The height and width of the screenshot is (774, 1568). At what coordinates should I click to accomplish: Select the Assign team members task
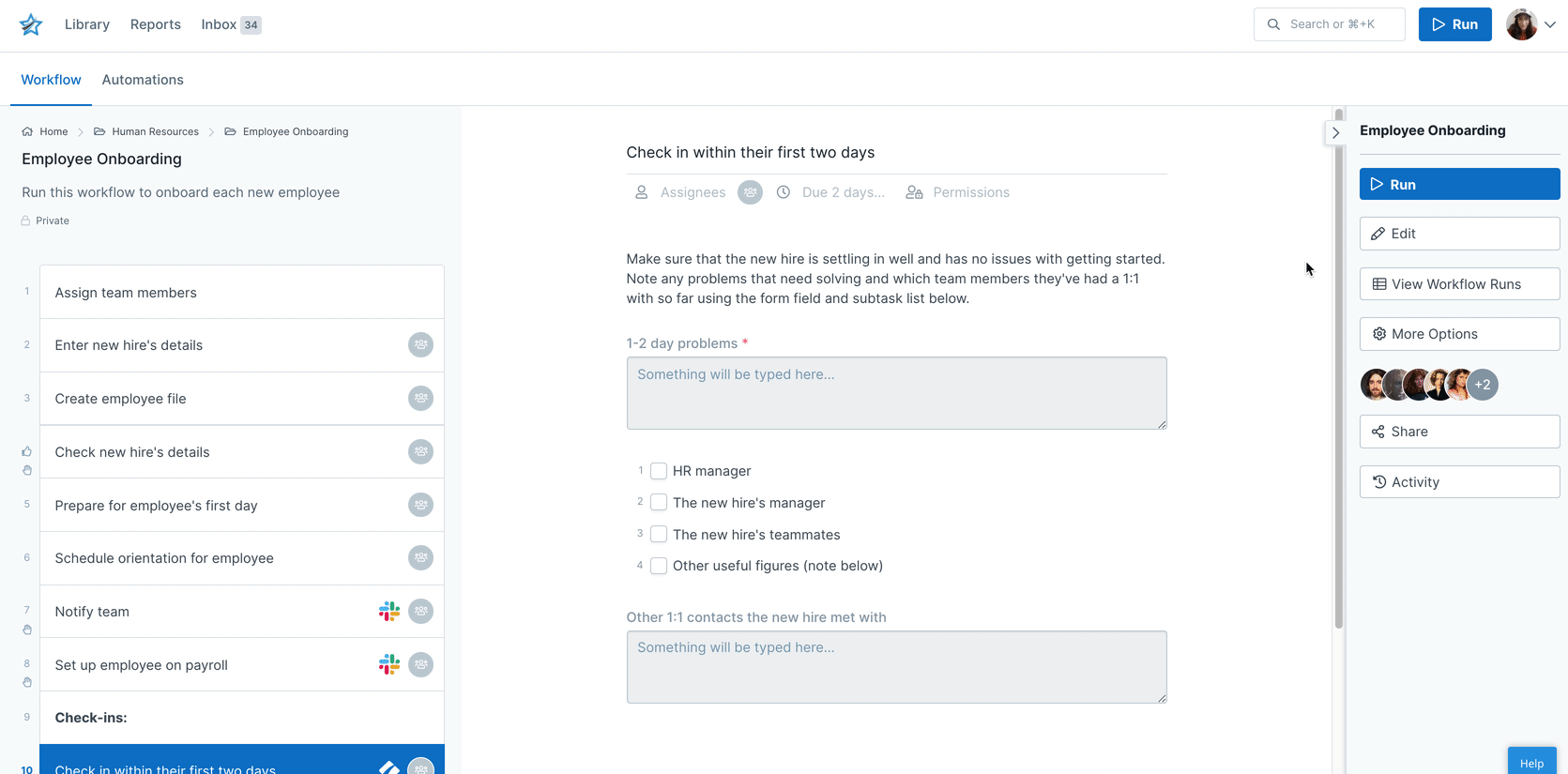tap(241, 292)
